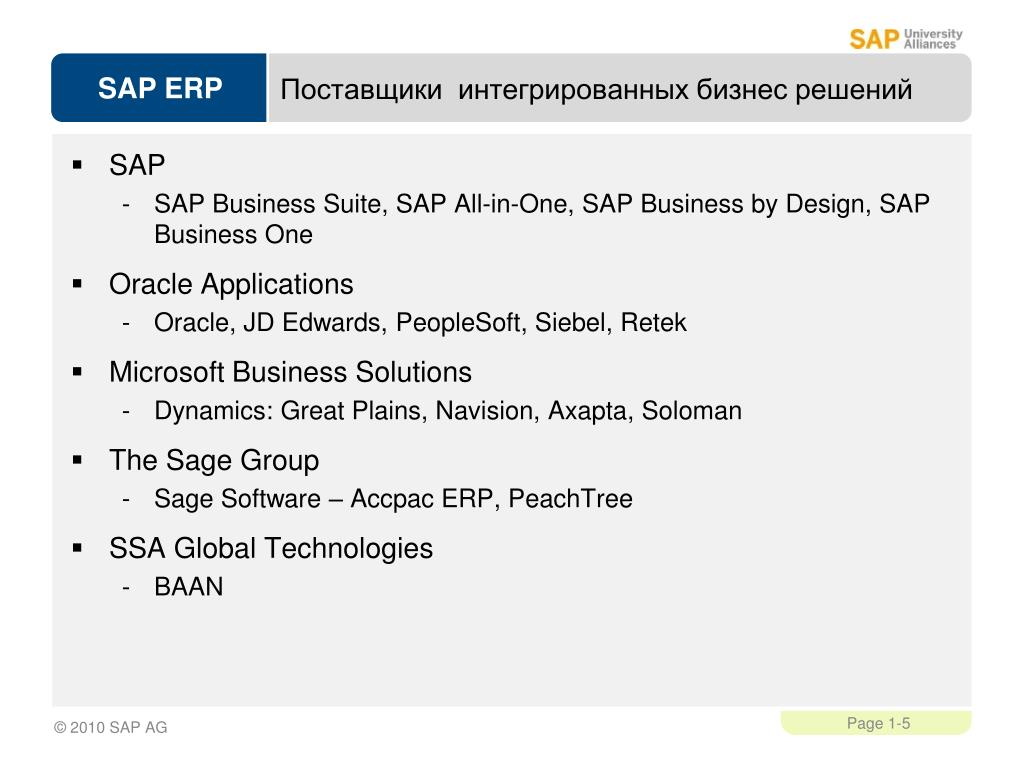Click the bullet beside The Sage Group
Image resolution: width=1024 pixels, height=768 pixels.
pos(78,460)
